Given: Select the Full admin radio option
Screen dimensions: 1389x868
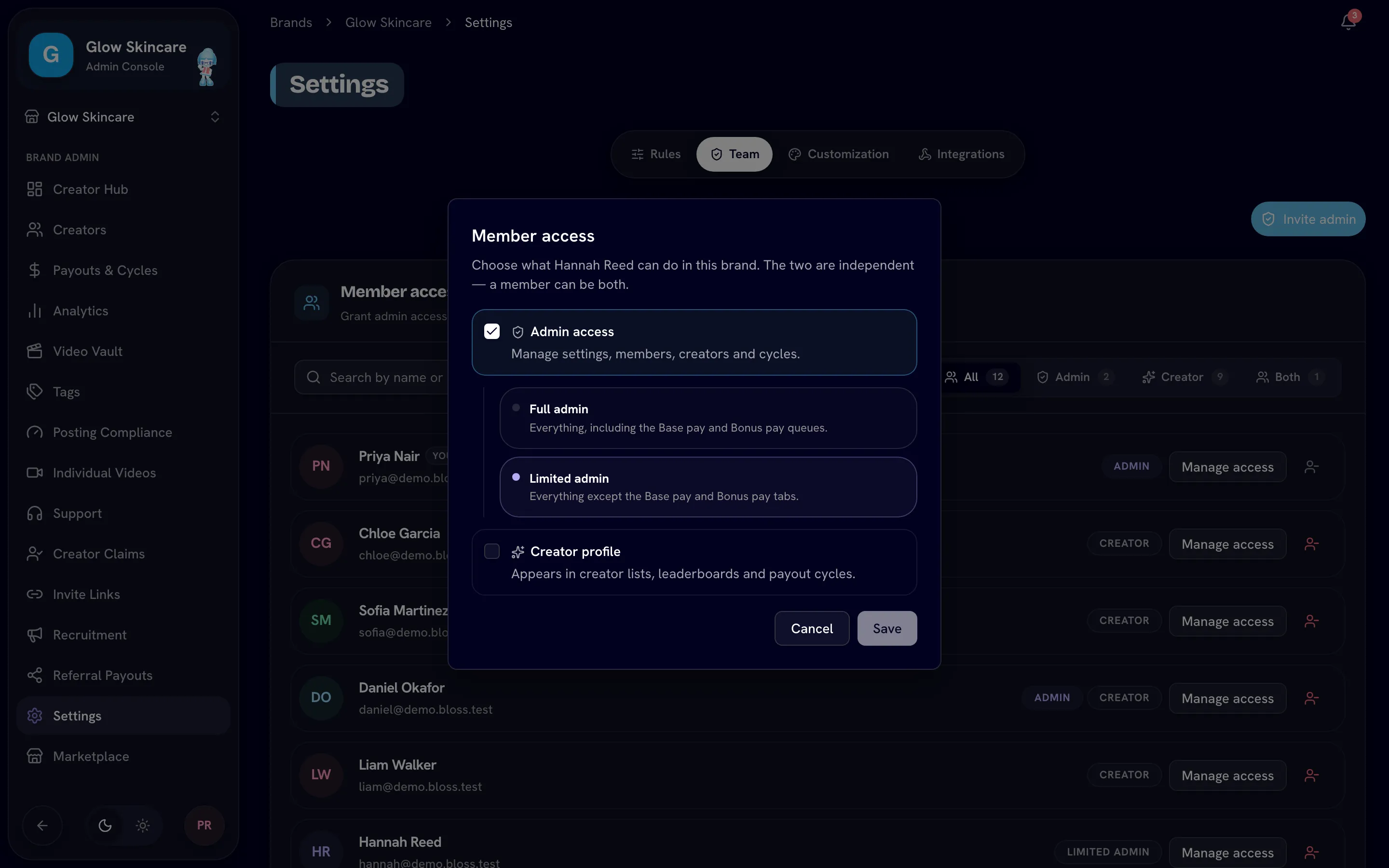Looking at the screenshot, I should pos(708,418).
